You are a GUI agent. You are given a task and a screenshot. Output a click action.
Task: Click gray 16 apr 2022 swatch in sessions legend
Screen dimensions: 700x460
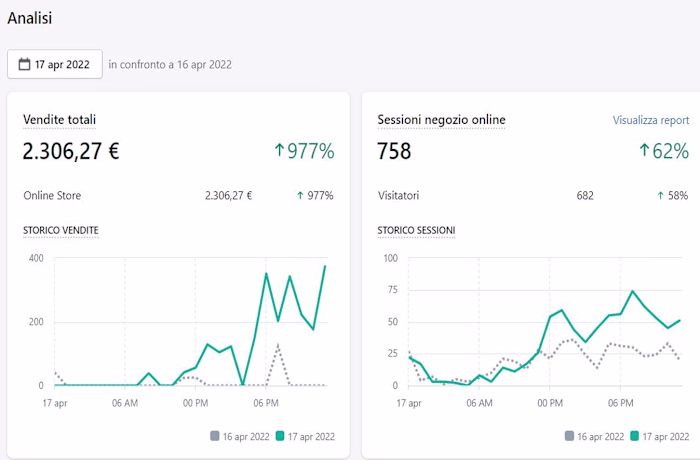click(x=569, y=436)
